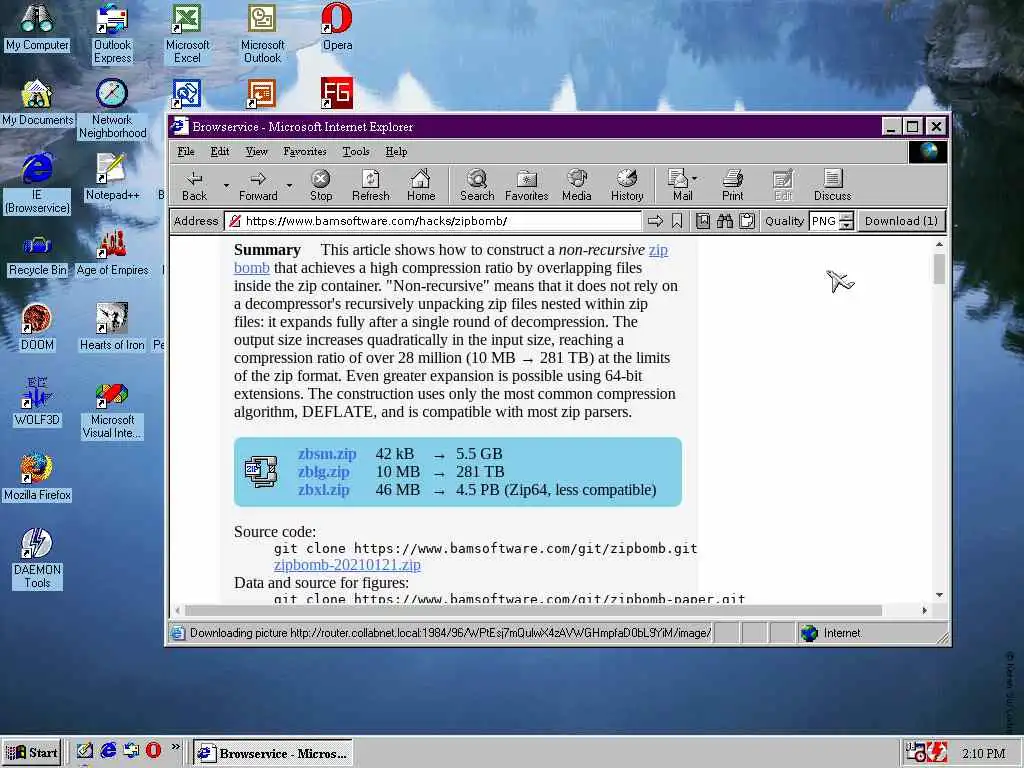This screenshot has height=768, width=1024.
Task: Open the File menu
Action: click(x=186, y=152)
